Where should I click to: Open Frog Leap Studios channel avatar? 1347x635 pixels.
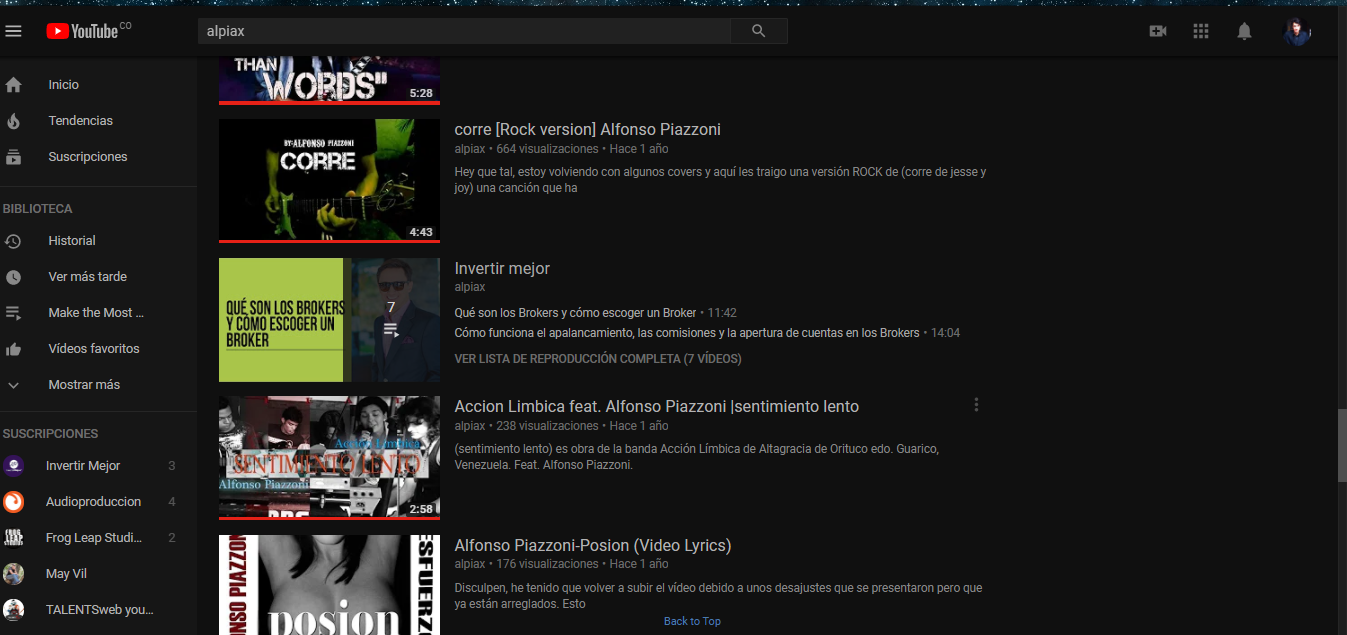tap(13, 538)
